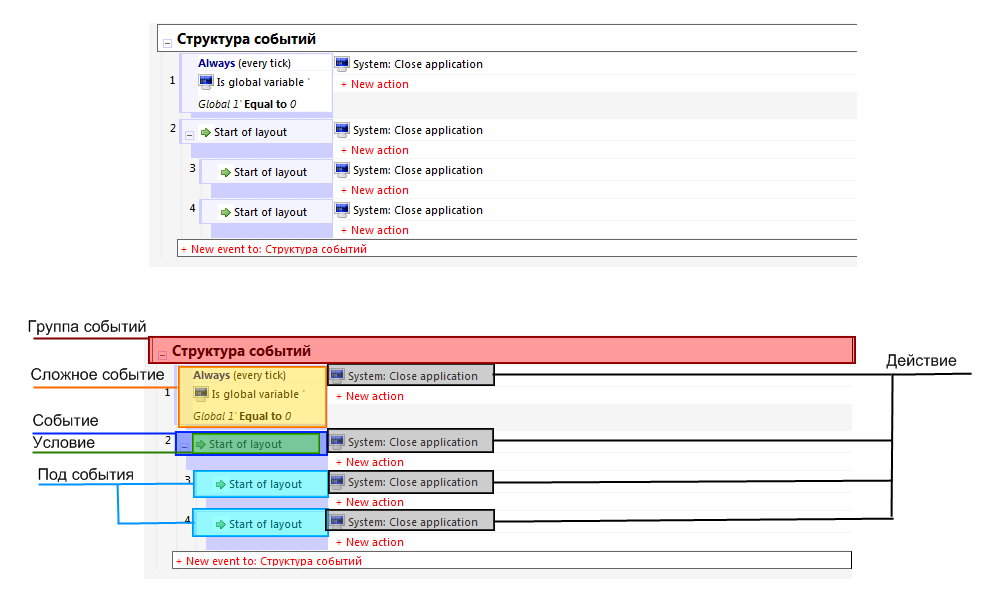Click 'New event to: Структура событий' in lower sheet
Image resolution: width=1000 pixels, height=600 pixels.
click(268, 561)
